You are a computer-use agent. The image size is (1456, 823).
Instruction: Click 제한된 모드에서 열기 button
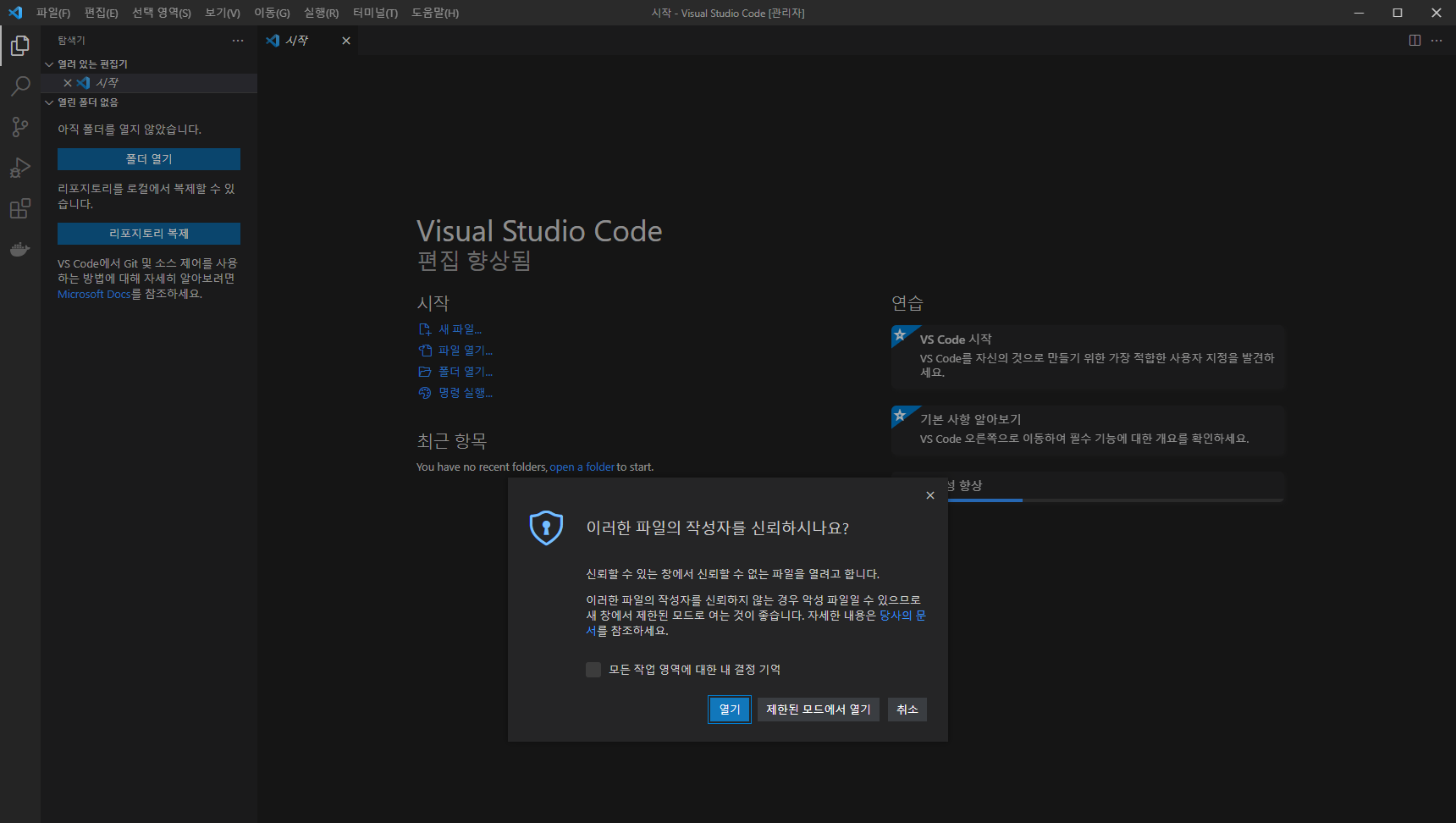click(x=819, y=710)
